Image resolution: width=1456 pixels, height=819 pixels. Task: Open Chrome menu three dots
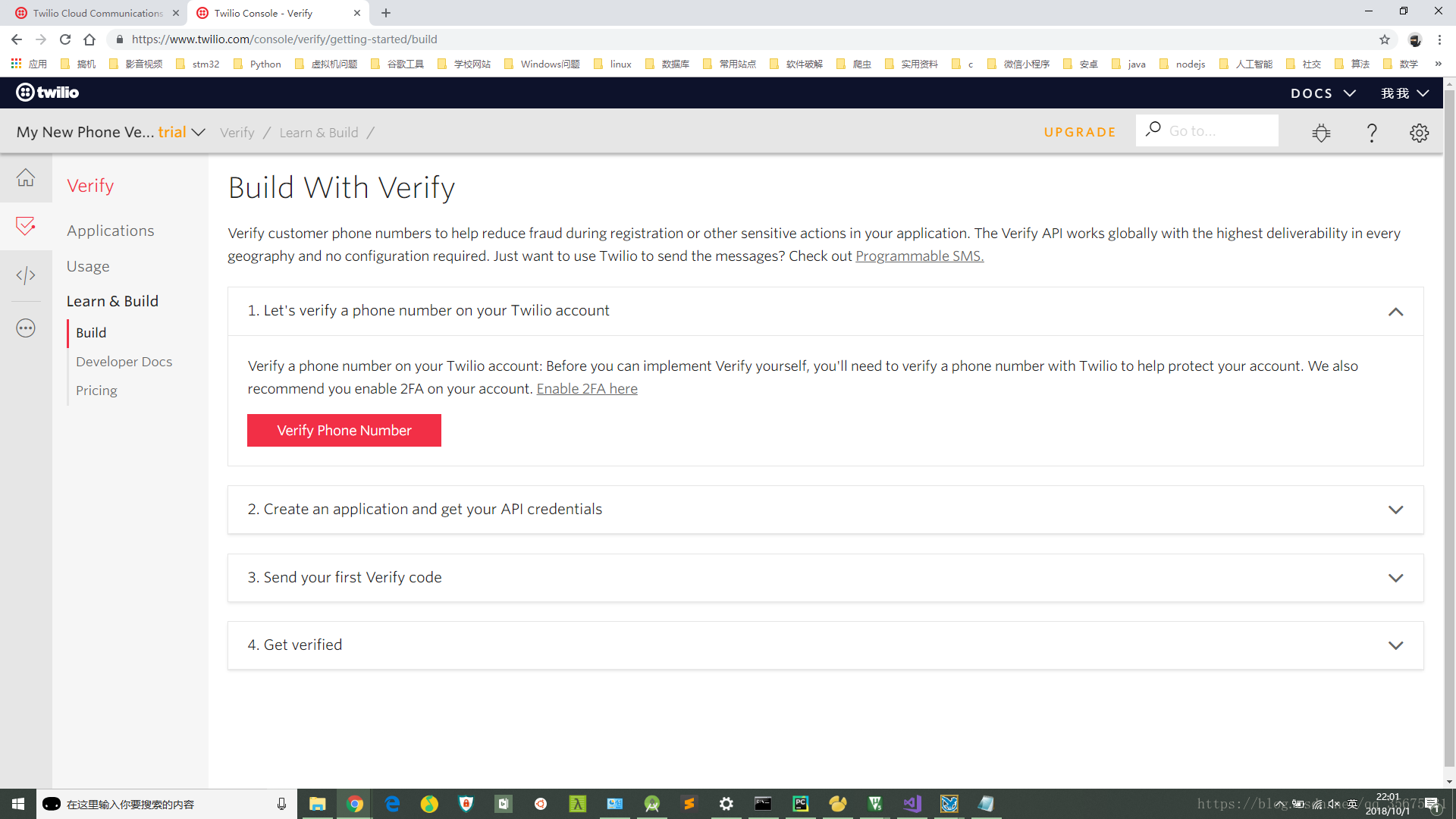pos(1439,39)
